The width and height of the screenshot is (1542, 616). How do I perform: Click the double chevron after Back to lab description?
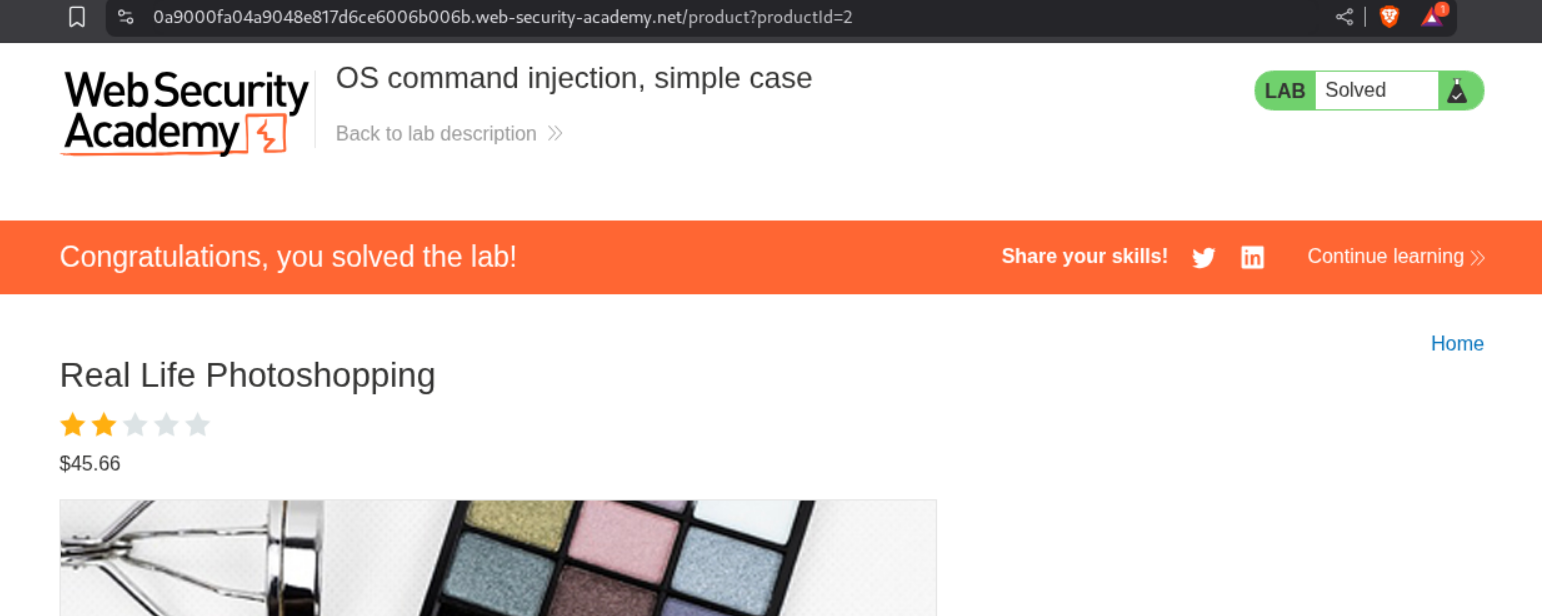click(x=555, y=134)
